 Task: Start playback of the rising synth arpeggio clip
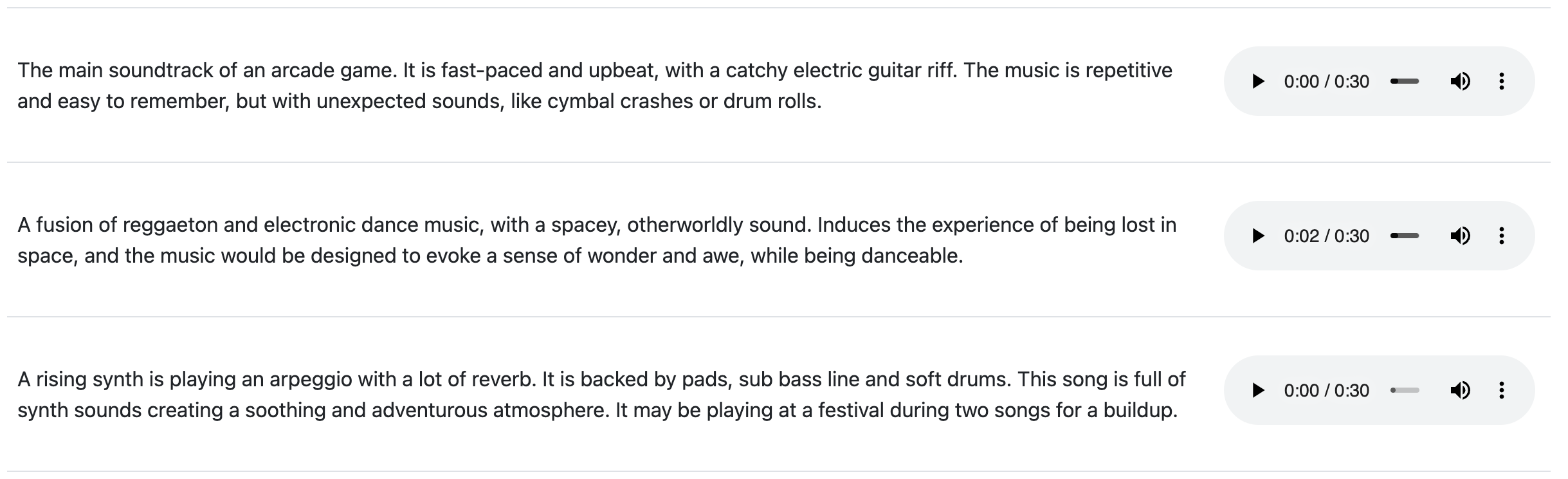pyautogui.click(x=1258, y=391)
